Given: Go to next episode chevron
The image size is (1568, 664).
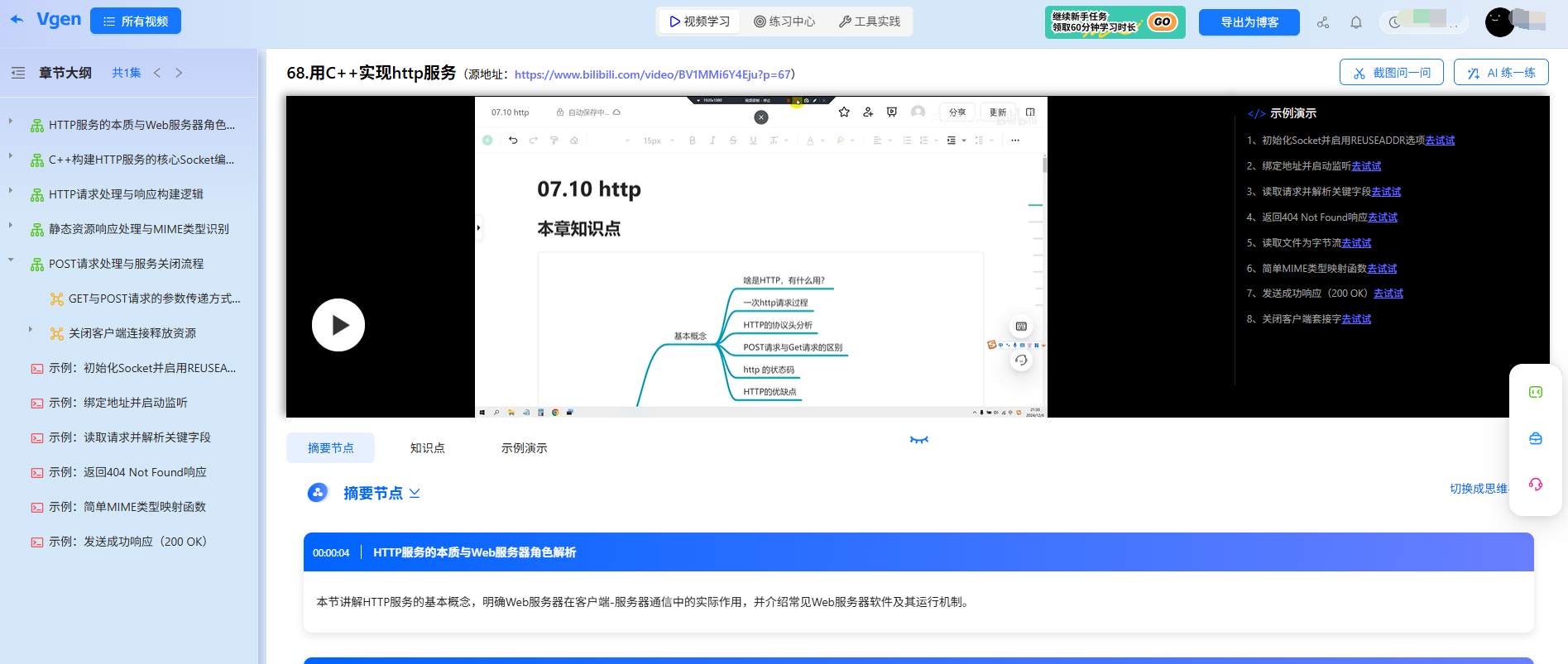Looking at the screenshot, I should [x=179, y=73].
